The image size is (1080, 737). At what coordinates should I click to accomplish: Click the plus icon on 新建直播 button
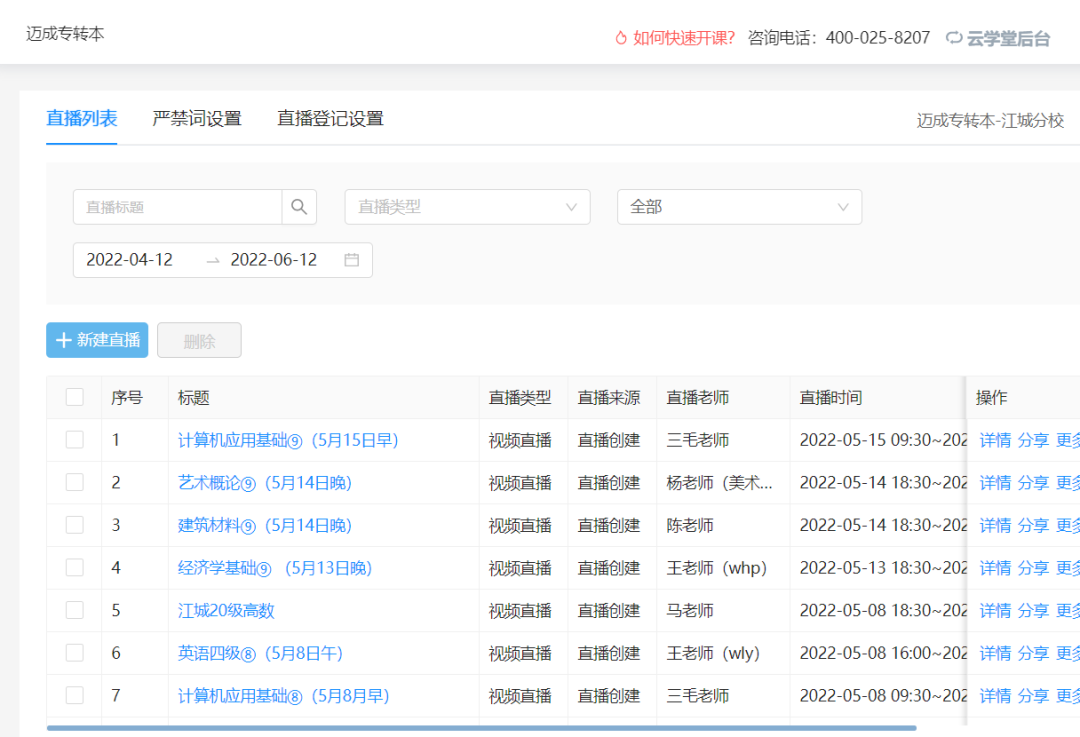tap(62, 340)
